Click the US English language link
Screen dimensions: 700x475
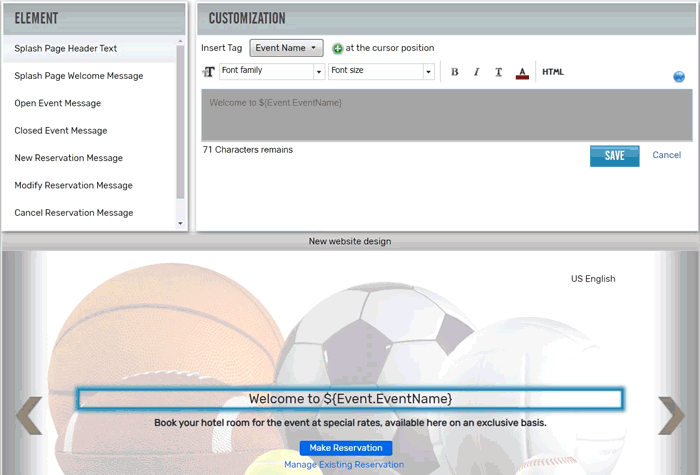coord(593,279)
